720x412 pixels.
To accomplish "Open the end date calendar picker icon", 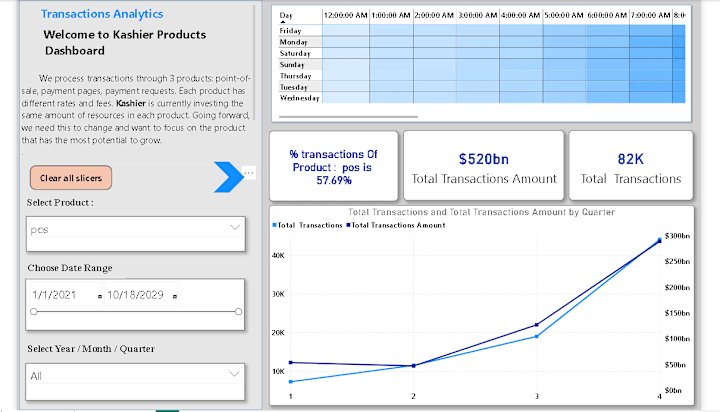I will pyautogui.click(x=174, y=297).
